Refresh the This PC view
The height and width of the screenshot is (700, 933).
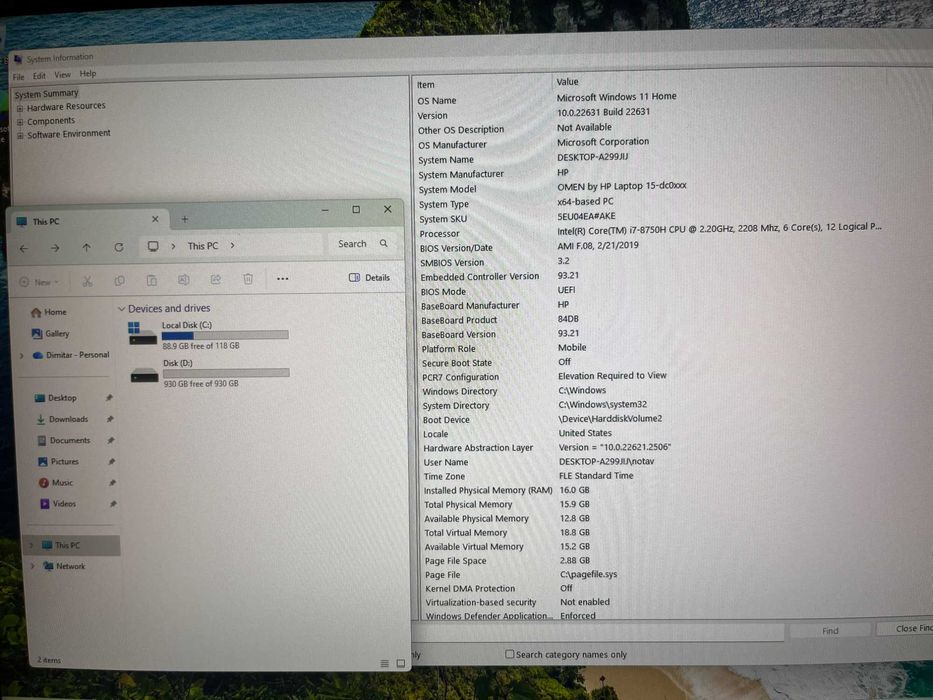tap(118, 247)
